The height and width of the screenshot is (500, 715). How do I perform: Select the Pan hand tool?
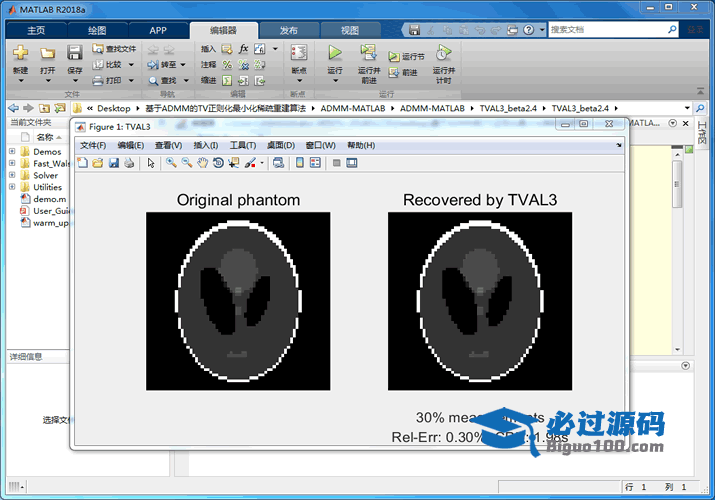tap(202, 163)
